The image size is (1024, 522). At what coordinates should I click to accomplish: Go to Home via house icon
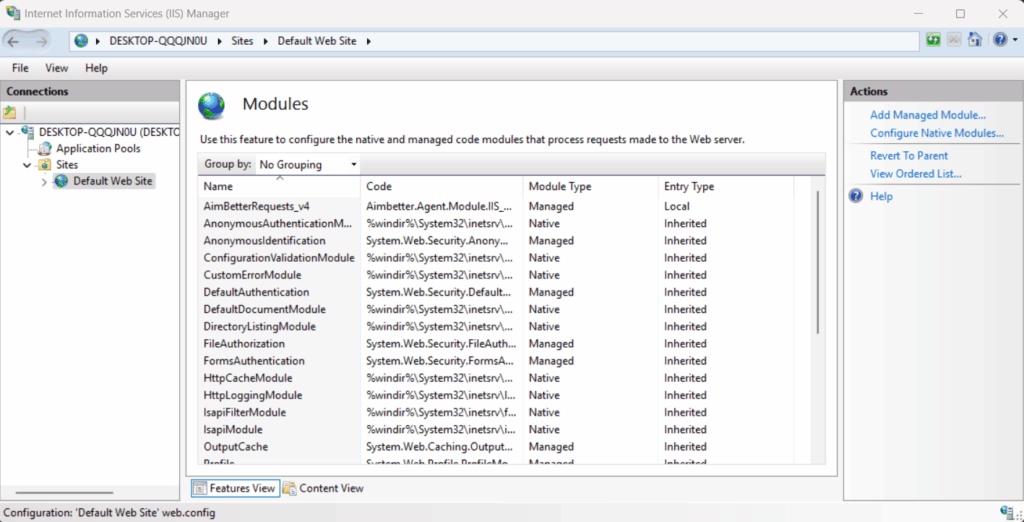tap(975, 40)
